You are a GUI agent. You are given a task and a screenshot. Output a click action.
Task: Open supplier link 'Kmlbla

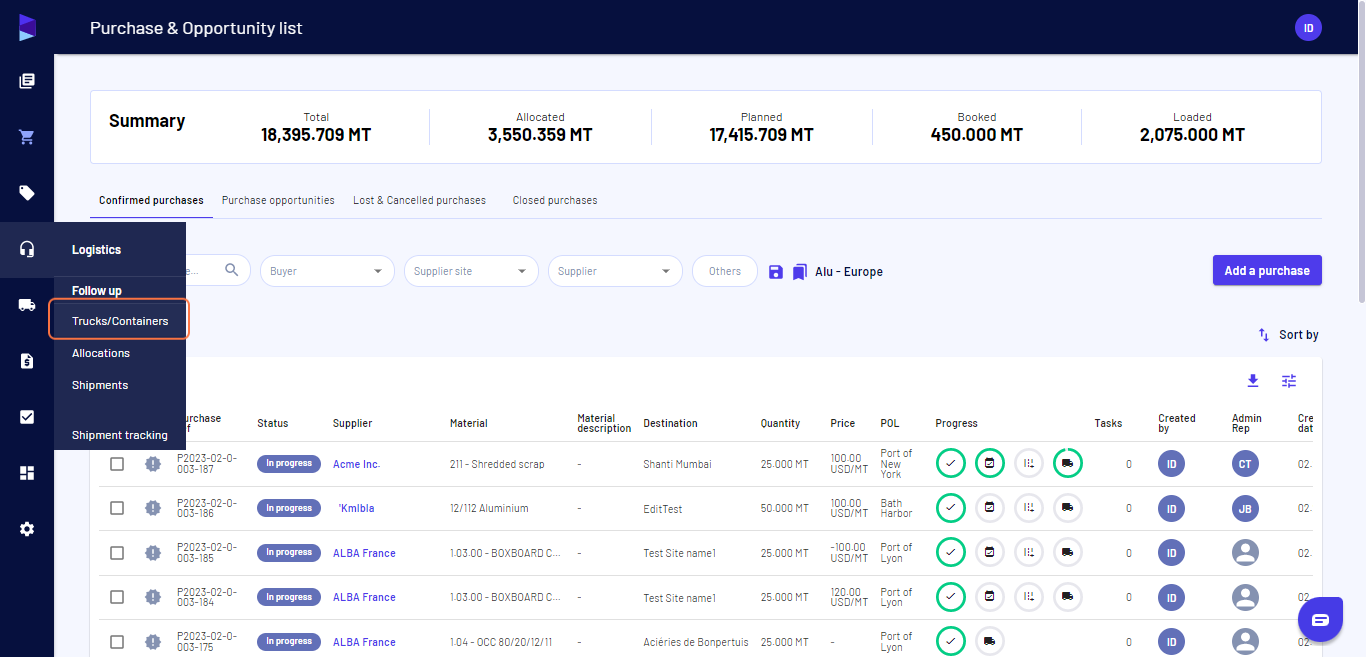pyautogui.click(x=356, y=508)
